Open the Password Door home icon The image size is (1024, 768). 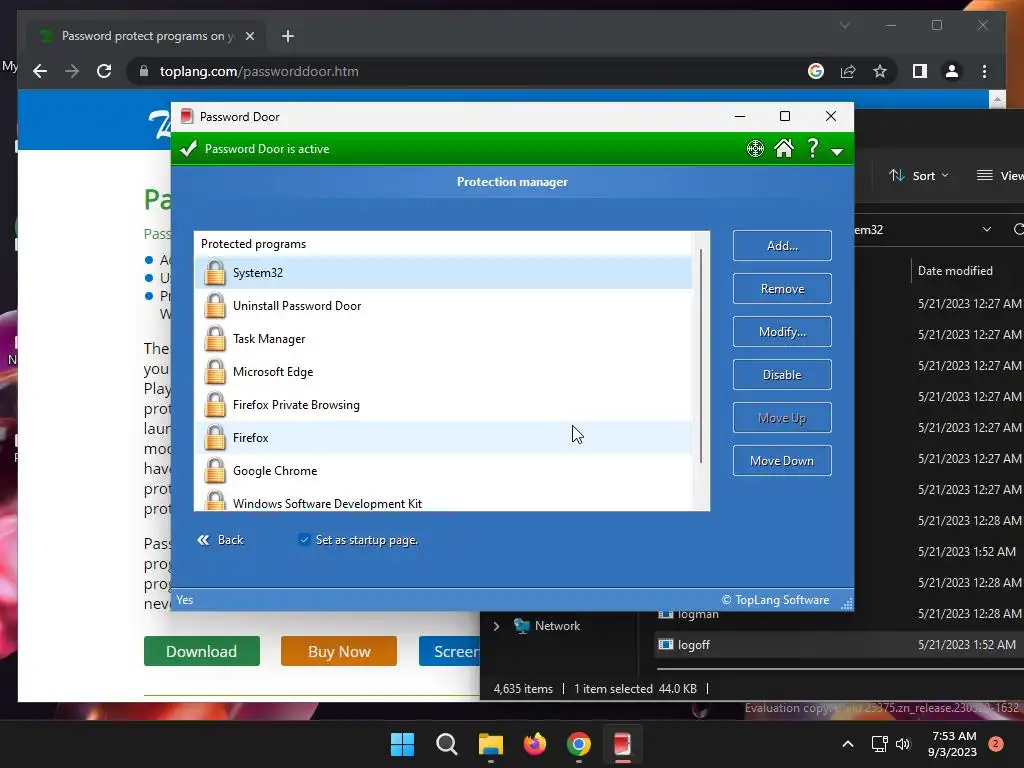784,149
